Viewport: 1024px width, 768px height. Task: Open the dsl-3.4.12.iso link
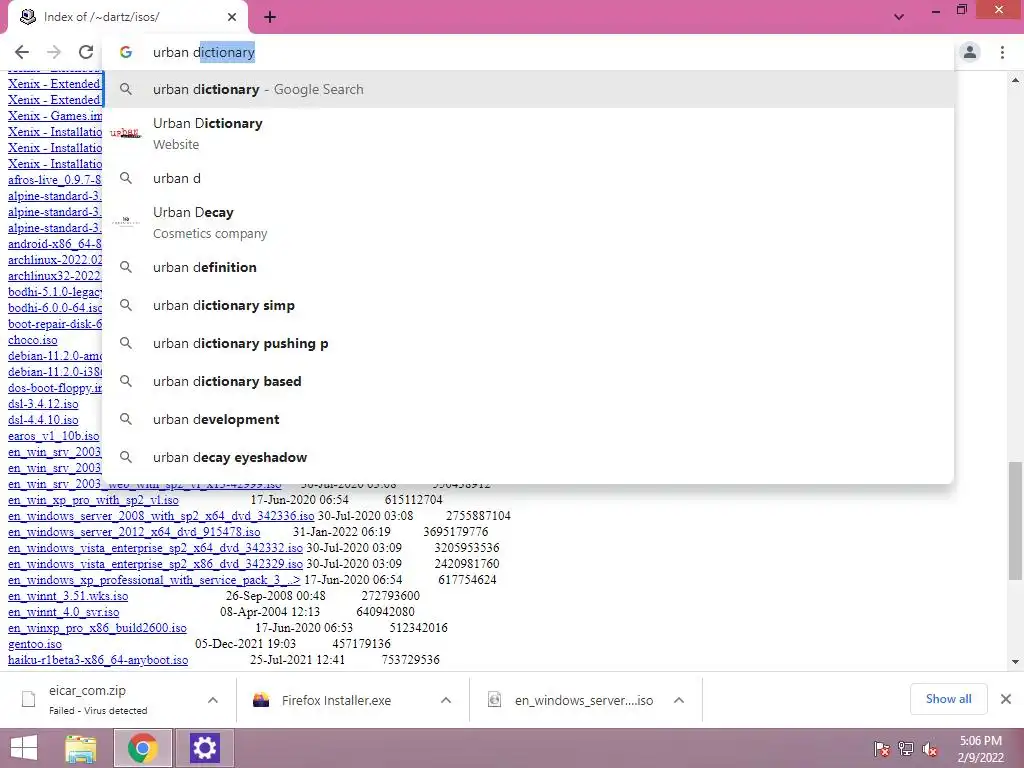[x=43, y=404]
